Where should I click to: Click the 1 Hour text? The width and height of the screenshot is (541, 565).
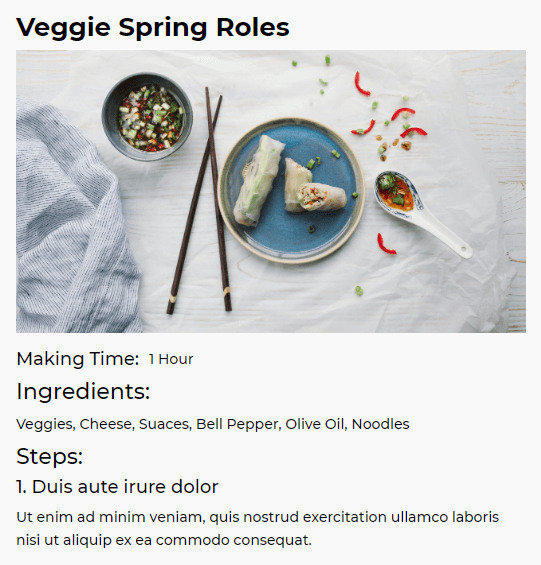pos(171,359)
